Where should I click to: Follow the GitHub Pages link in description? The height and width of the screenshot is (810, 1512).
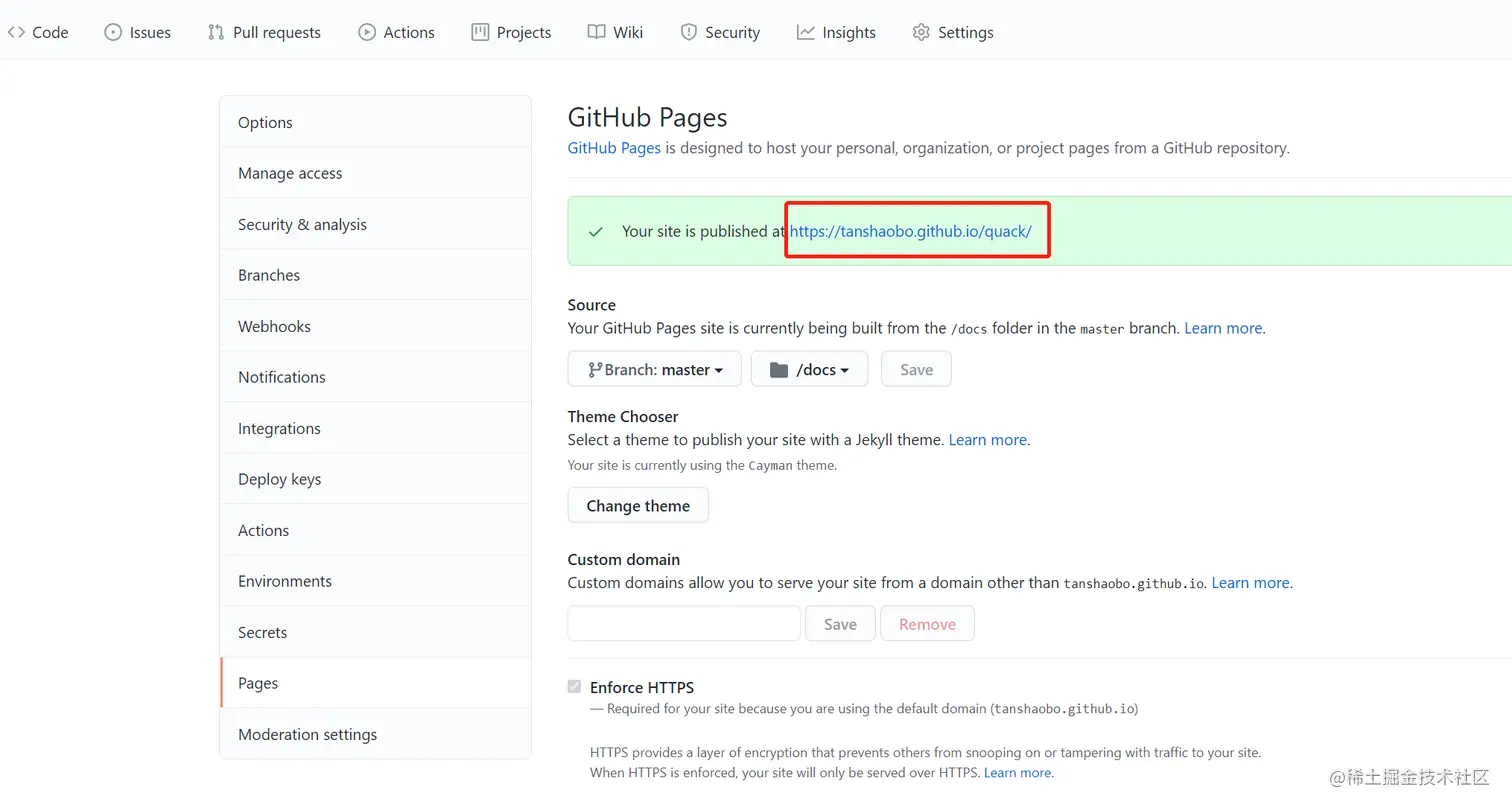614,148
